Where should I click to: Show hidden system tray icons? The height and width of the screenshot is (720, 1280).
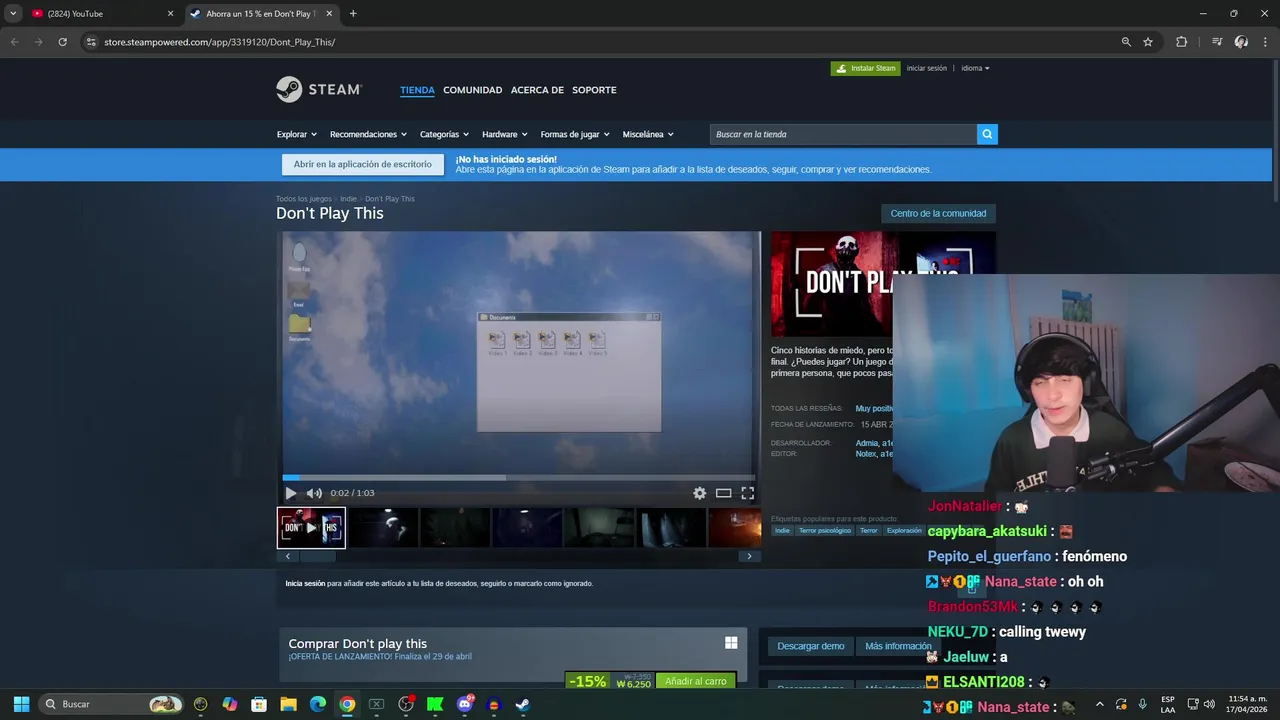click(1099, 704)
